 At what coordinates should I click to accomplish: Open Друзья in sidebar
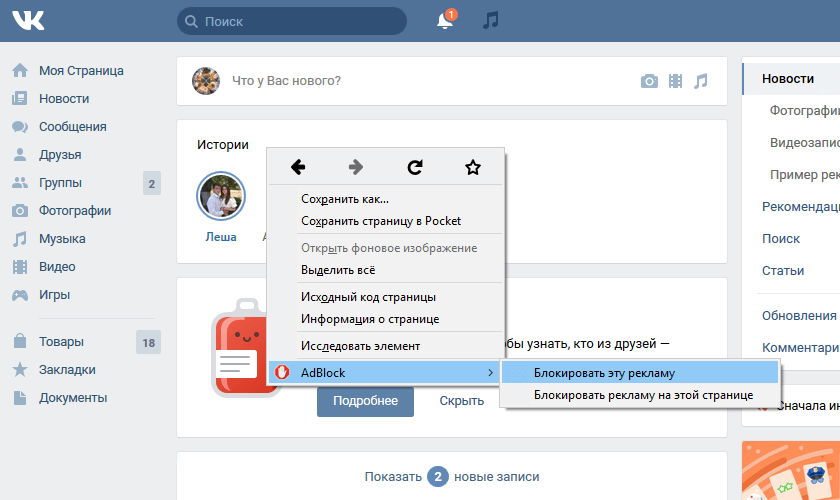click(x=60, y=154)
